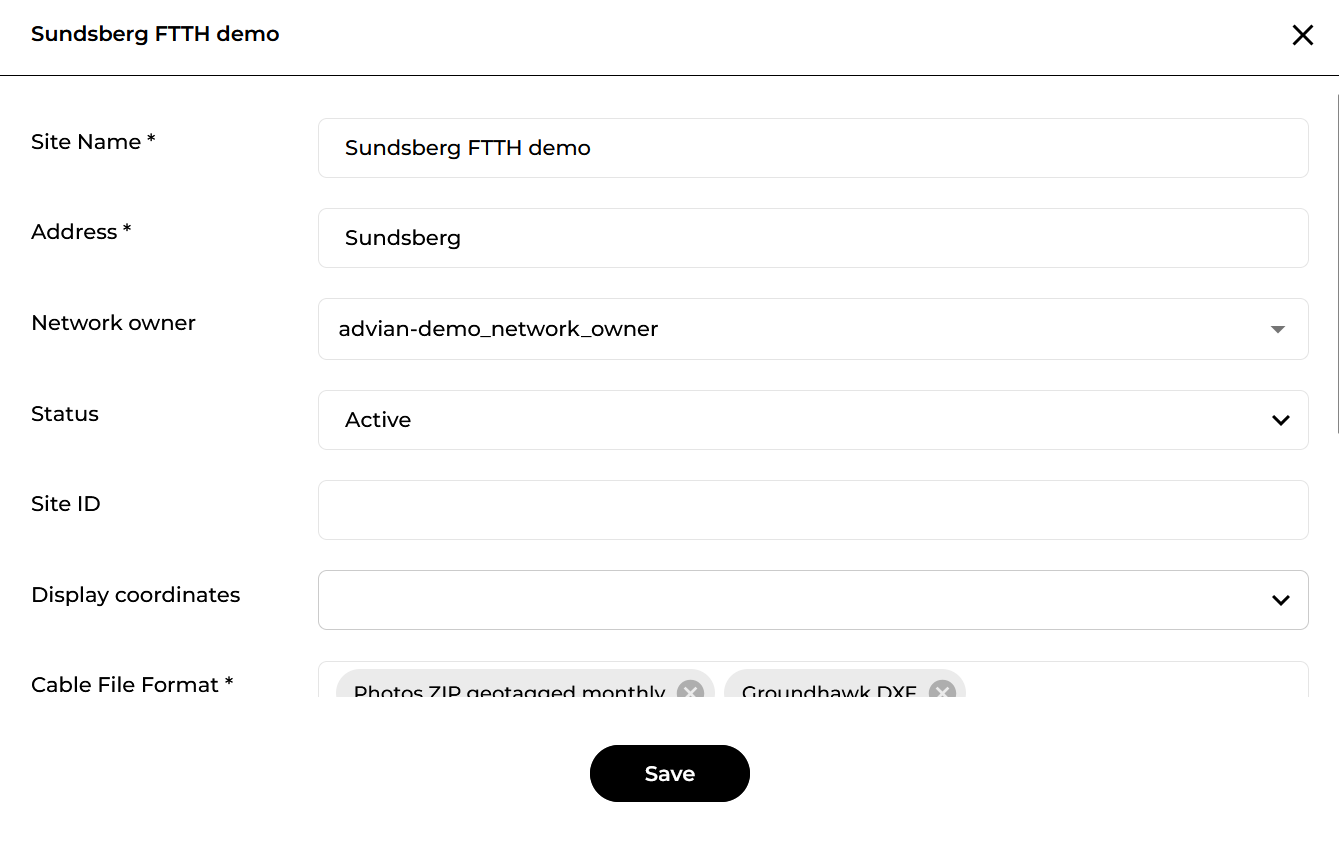1339x843 pixels.
Task: Remove the "Groundhawk DXF" file format tag
Action: (941, 690)
